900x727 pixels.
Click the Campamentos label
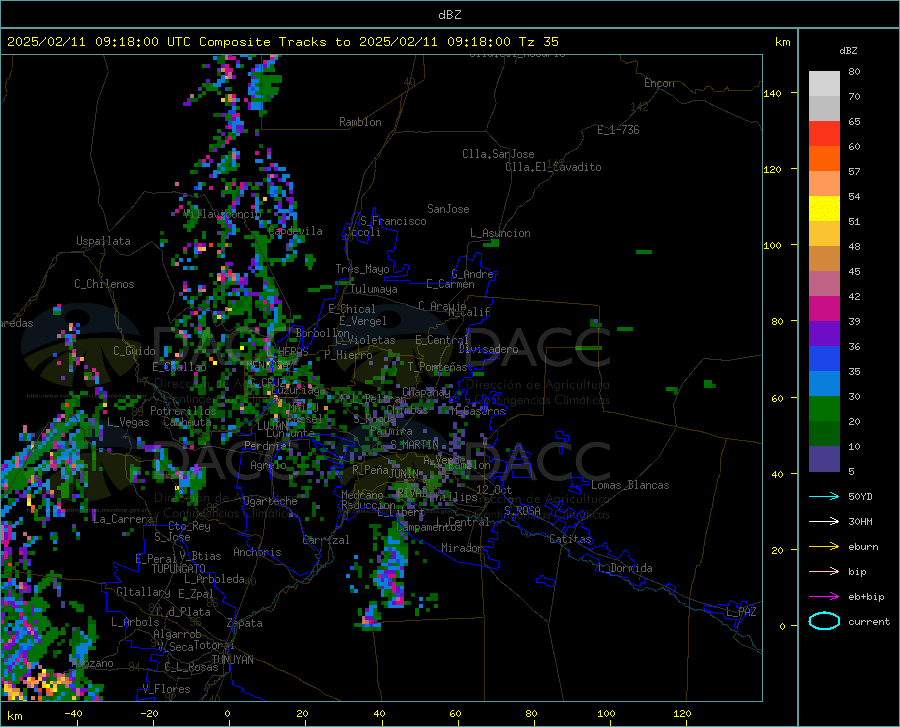coord(429,527)
